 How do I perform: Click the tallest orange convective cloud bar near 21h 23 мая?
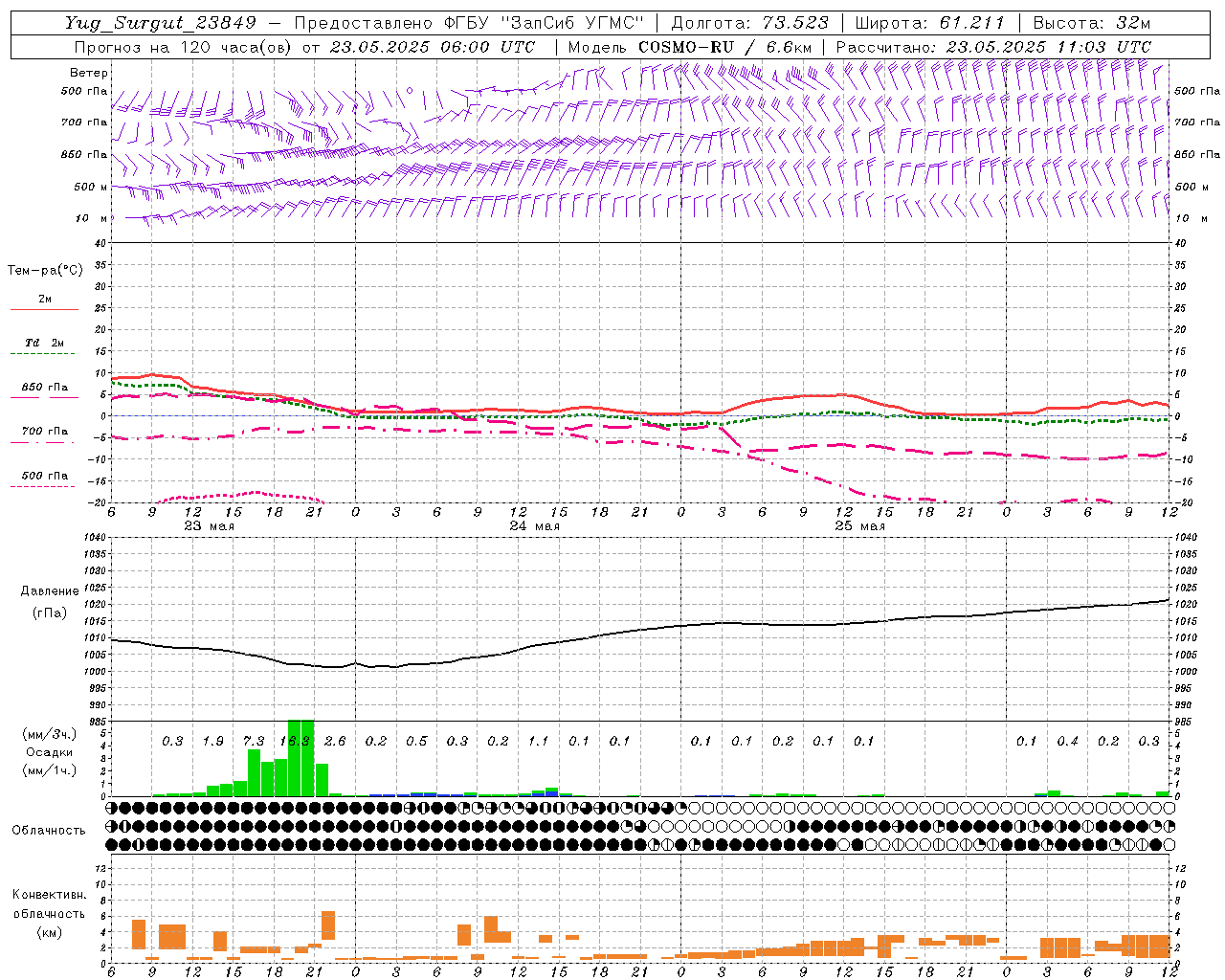click(x=328, y=925)
